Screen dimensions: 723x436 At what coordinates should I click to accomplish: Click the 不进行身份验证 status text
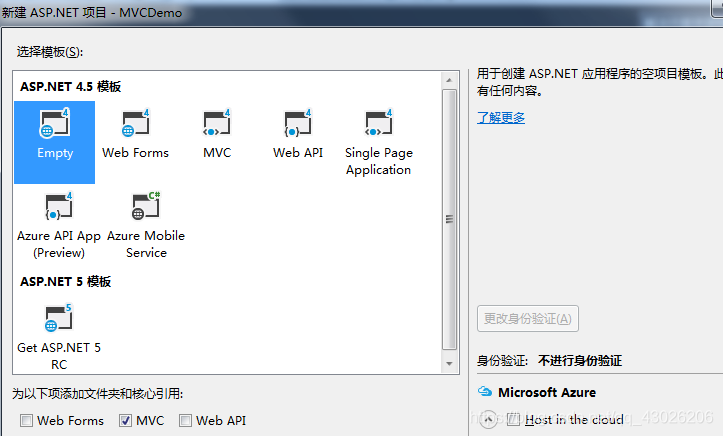(580, 360)
